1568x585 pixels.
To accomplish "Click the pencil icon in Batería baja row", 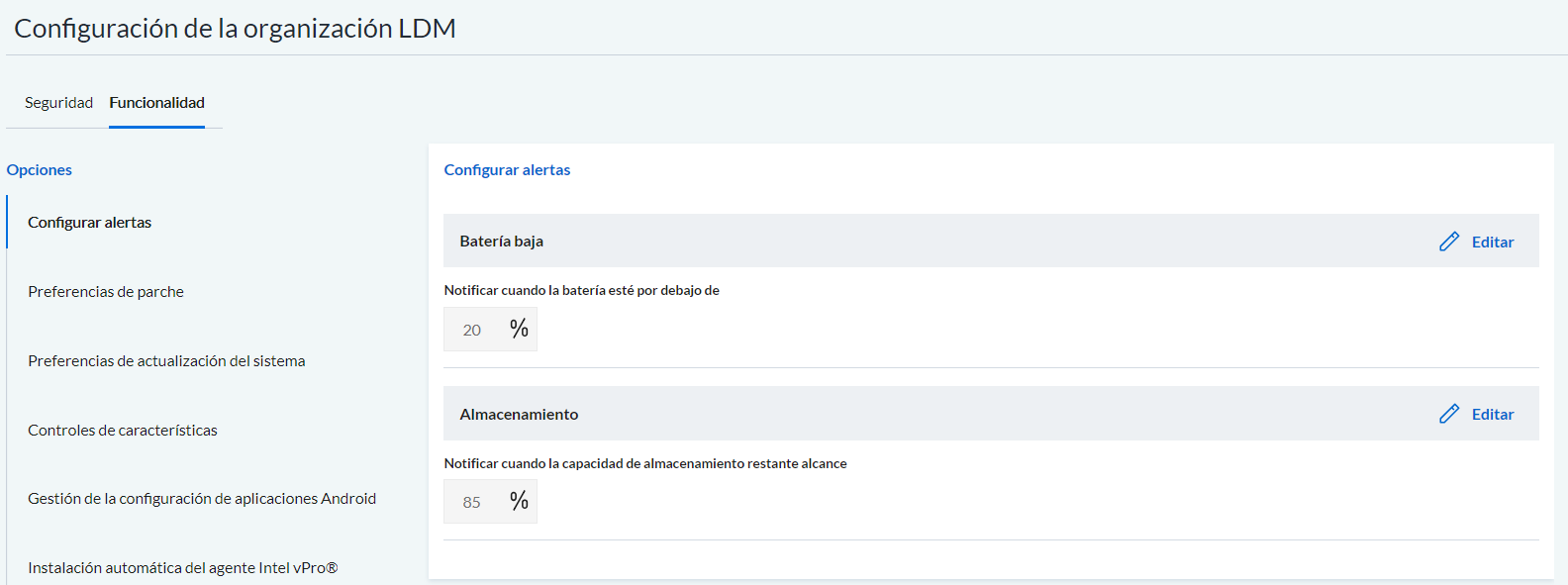I will (x=1449, y=242).
